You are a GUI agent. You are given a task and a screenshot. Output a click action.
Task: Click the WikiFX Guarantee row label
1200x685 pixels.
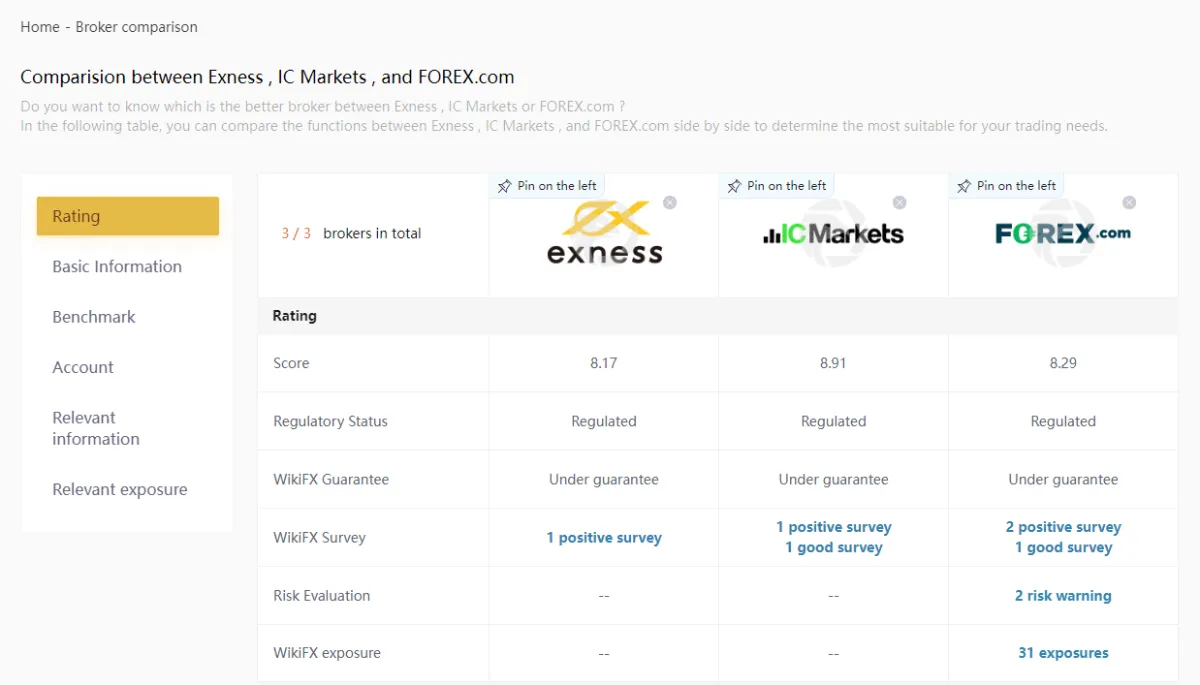click(331, 479)
